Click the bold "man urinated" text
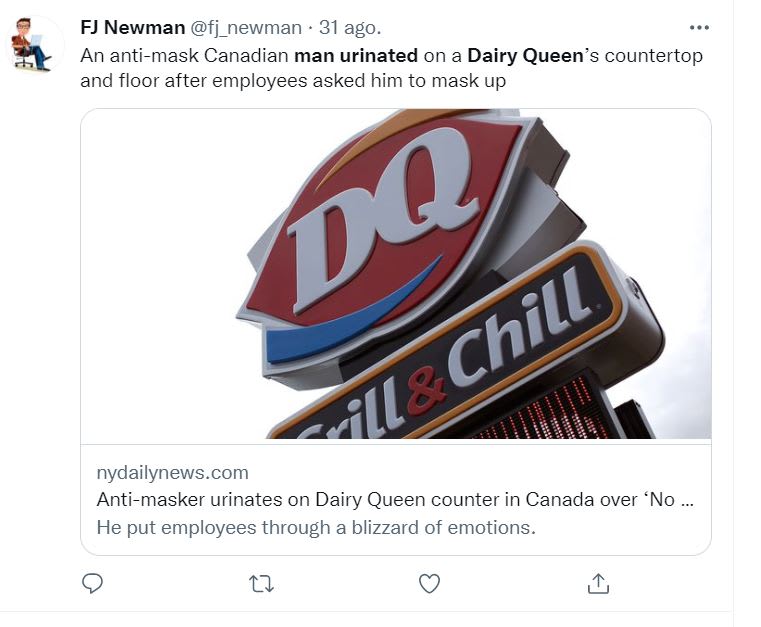The image size is (761, 627). click(356, 55)
